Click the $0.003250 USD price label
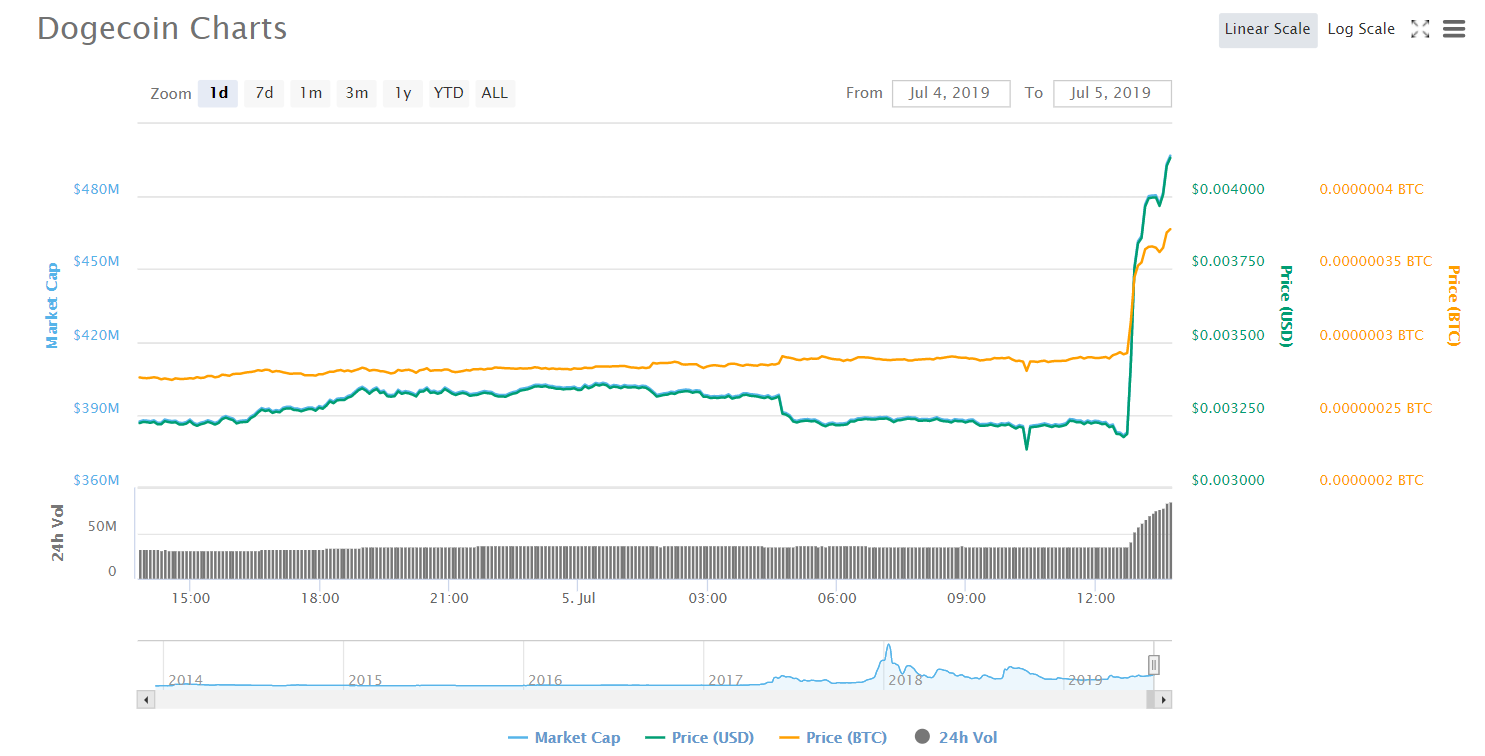 (1228, 408)
